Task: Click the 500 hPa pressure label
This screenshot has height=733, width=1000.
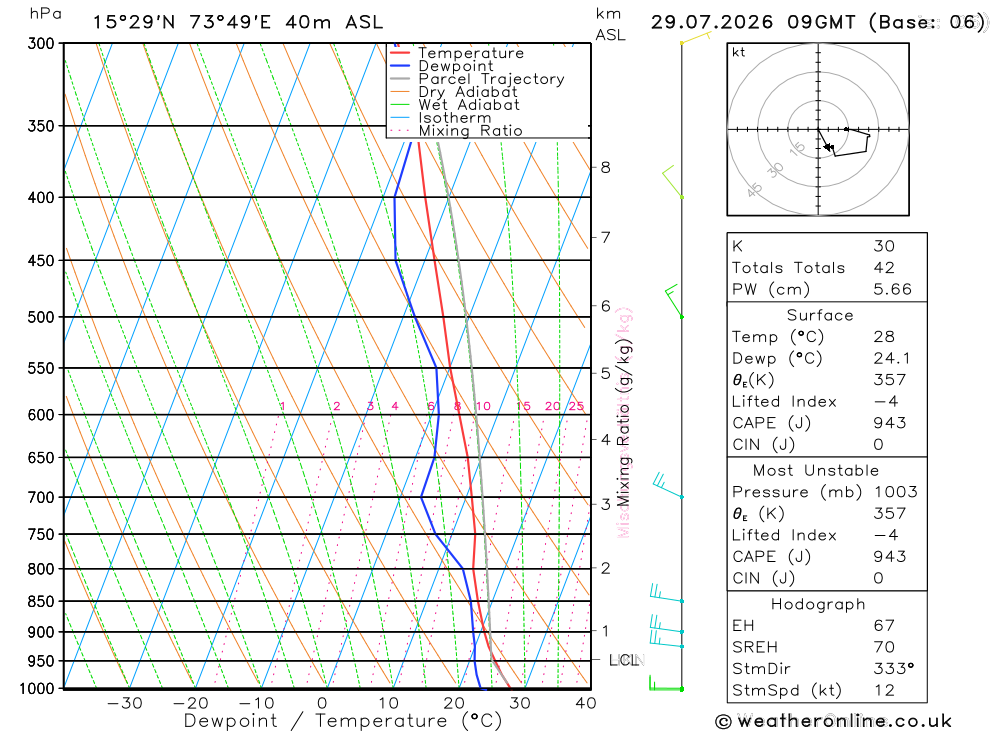Action: (41, 317)
